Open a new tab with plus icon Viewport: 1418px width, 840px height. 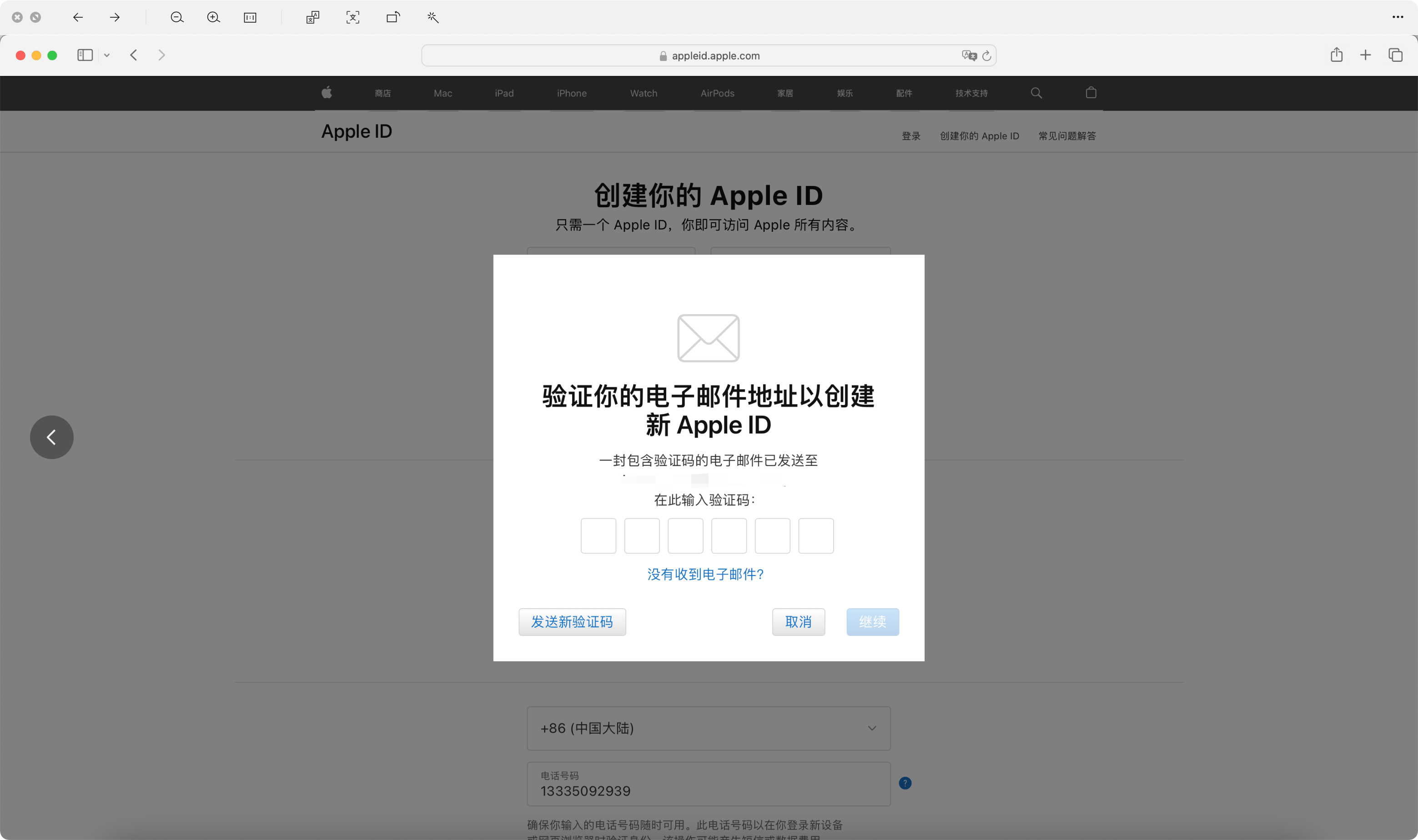pyautogui.click(x=1365, y=55)
